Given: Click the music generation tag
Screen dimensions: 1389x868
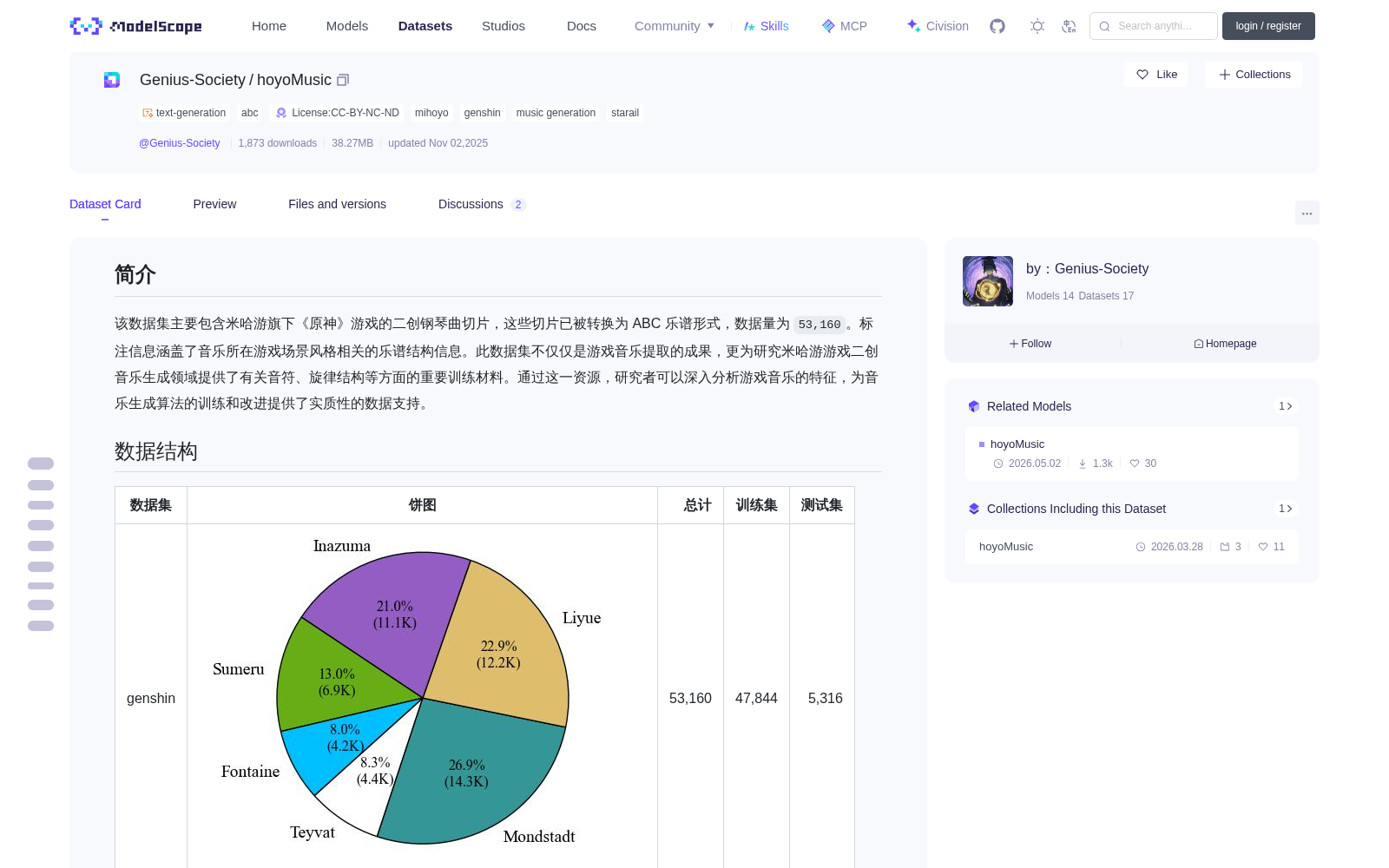Looking at the screenshot, I should point(556,113).
